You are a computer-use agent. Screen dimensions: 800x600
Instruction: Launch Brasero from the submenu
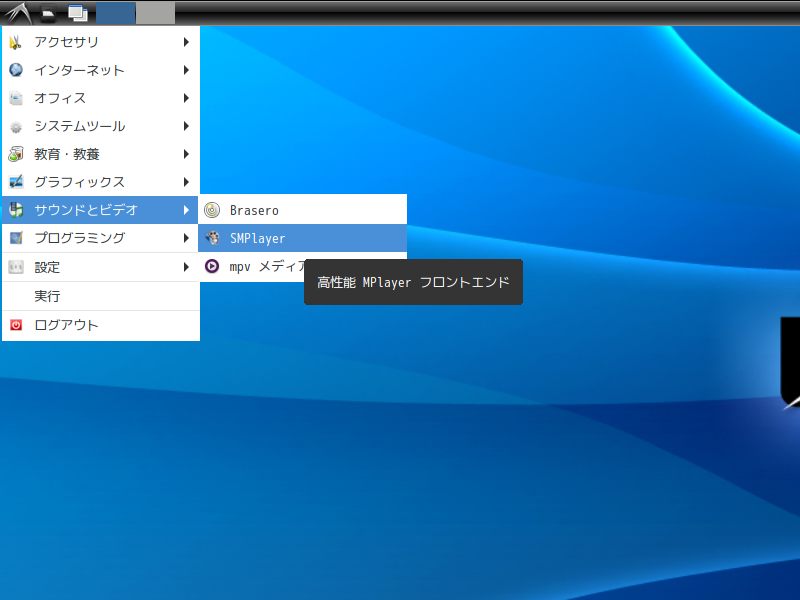[x=303, y=210]
